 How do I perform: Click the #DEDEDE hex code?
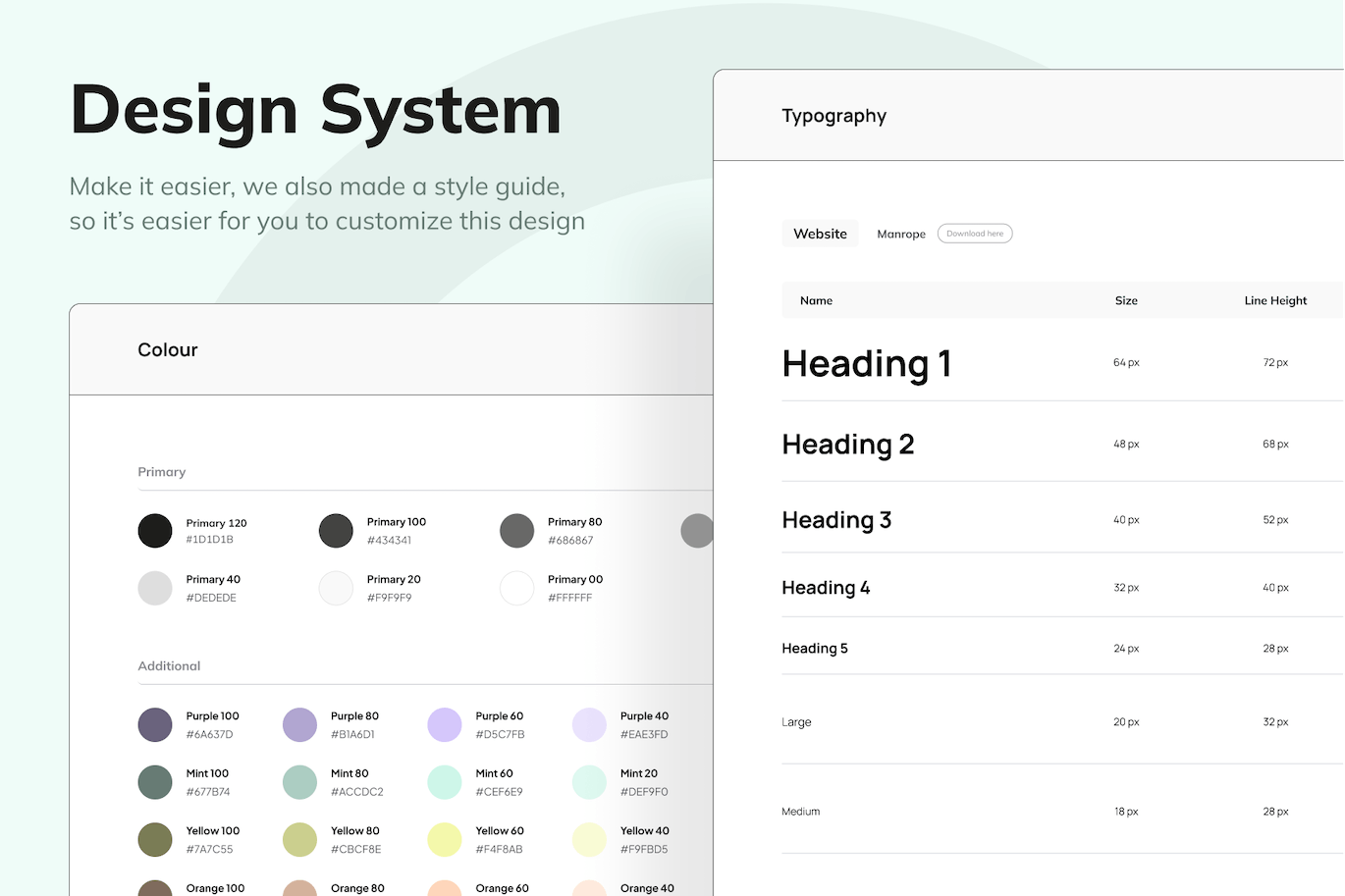pyautogui.click(x=211, y=598)
